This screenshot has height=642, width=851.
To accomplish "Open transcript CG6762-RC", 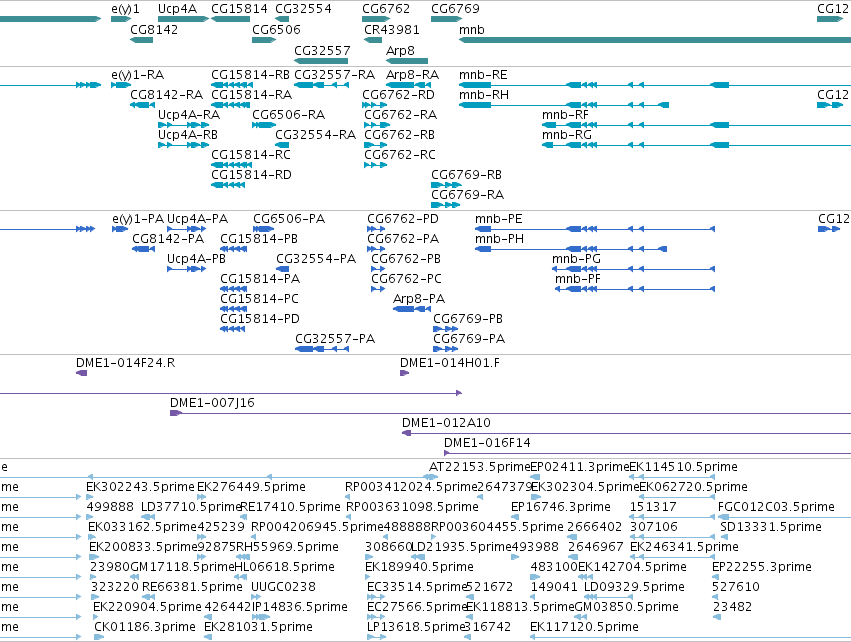I will coord(376,165).
